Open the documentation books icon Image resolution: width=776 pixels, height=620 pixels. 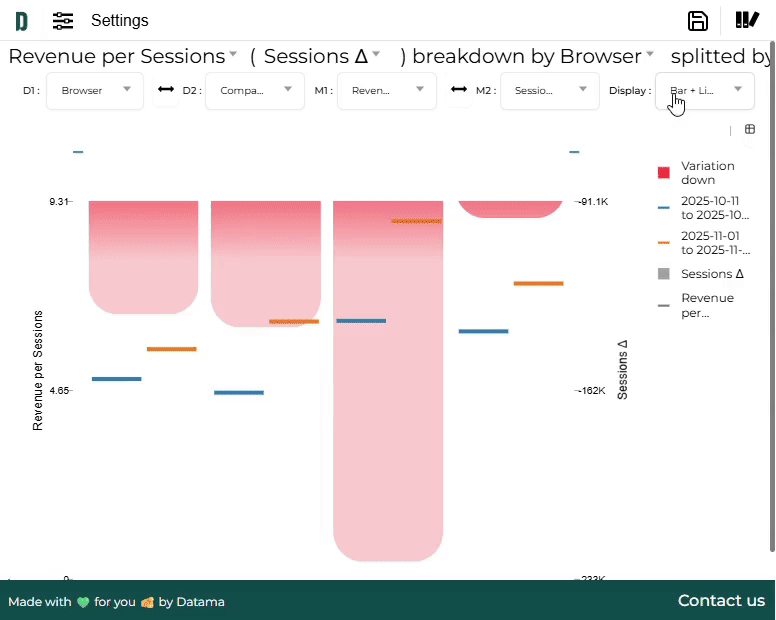coord(747,21)
